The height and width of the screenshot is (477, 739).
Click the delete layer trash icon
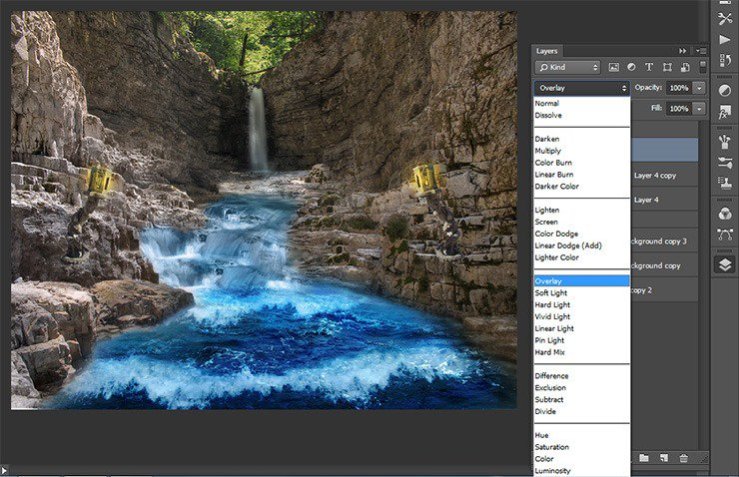[x=683, y=458]
